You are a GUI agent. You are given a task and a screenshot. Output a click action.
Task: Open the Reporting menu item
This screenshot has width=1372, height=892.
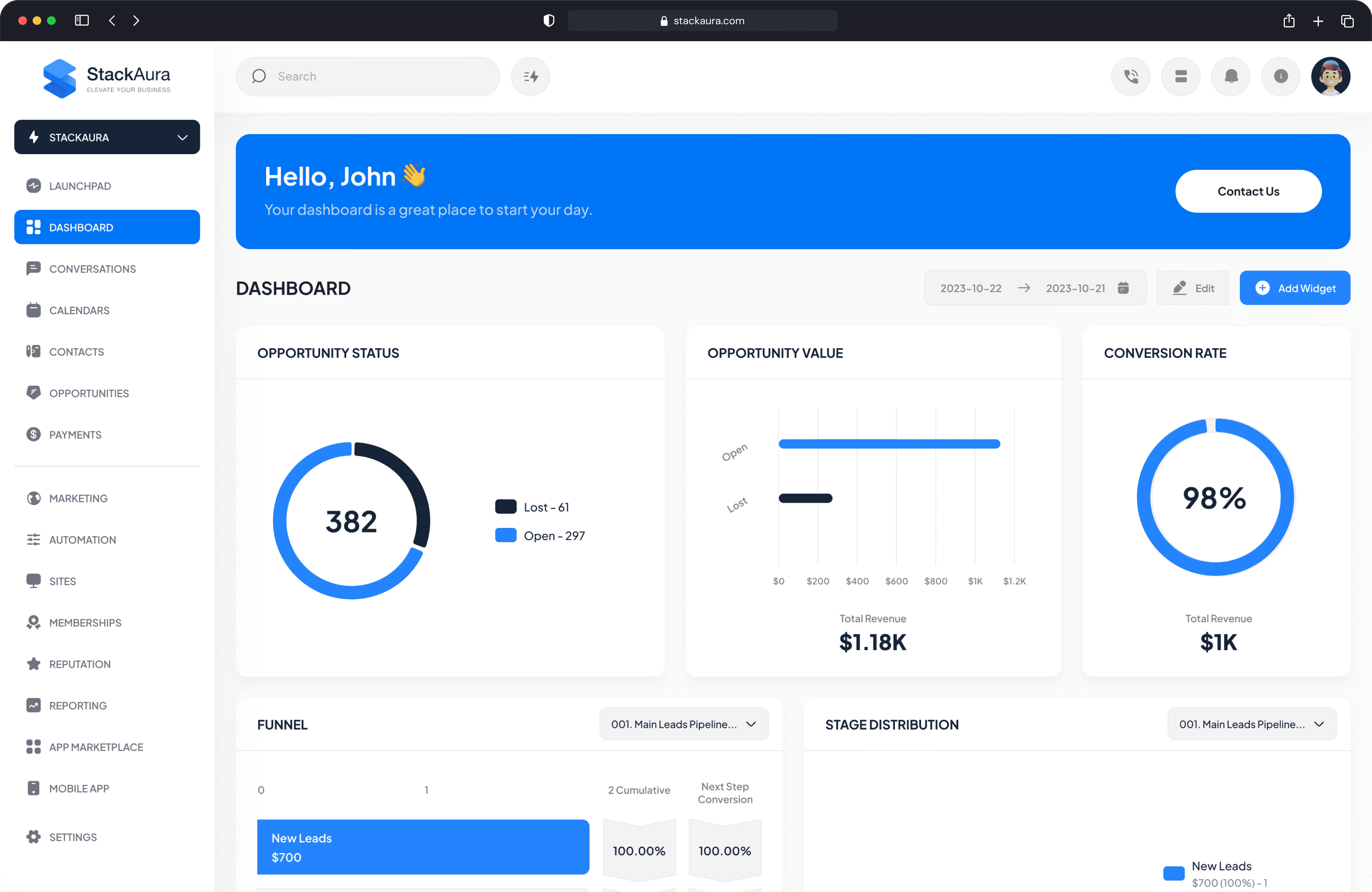(78, 705)
